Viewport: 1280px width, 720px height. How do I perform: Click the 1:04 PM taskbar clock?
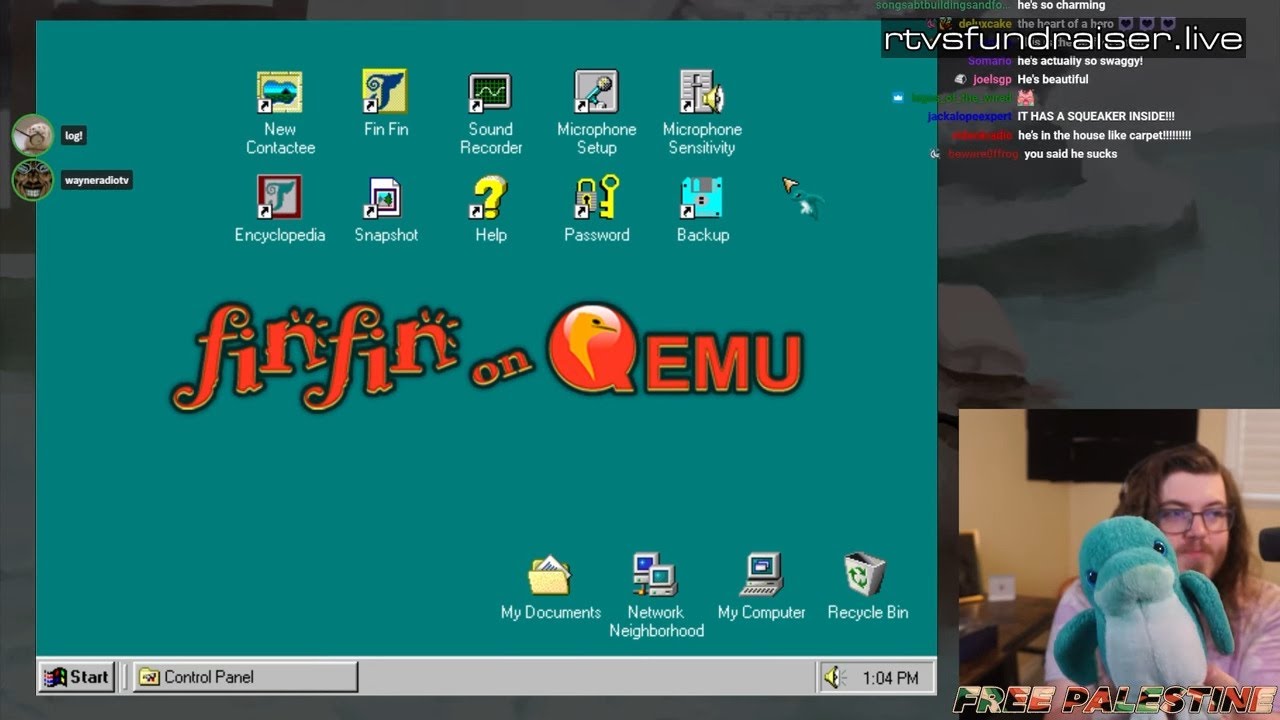point(890,678)
